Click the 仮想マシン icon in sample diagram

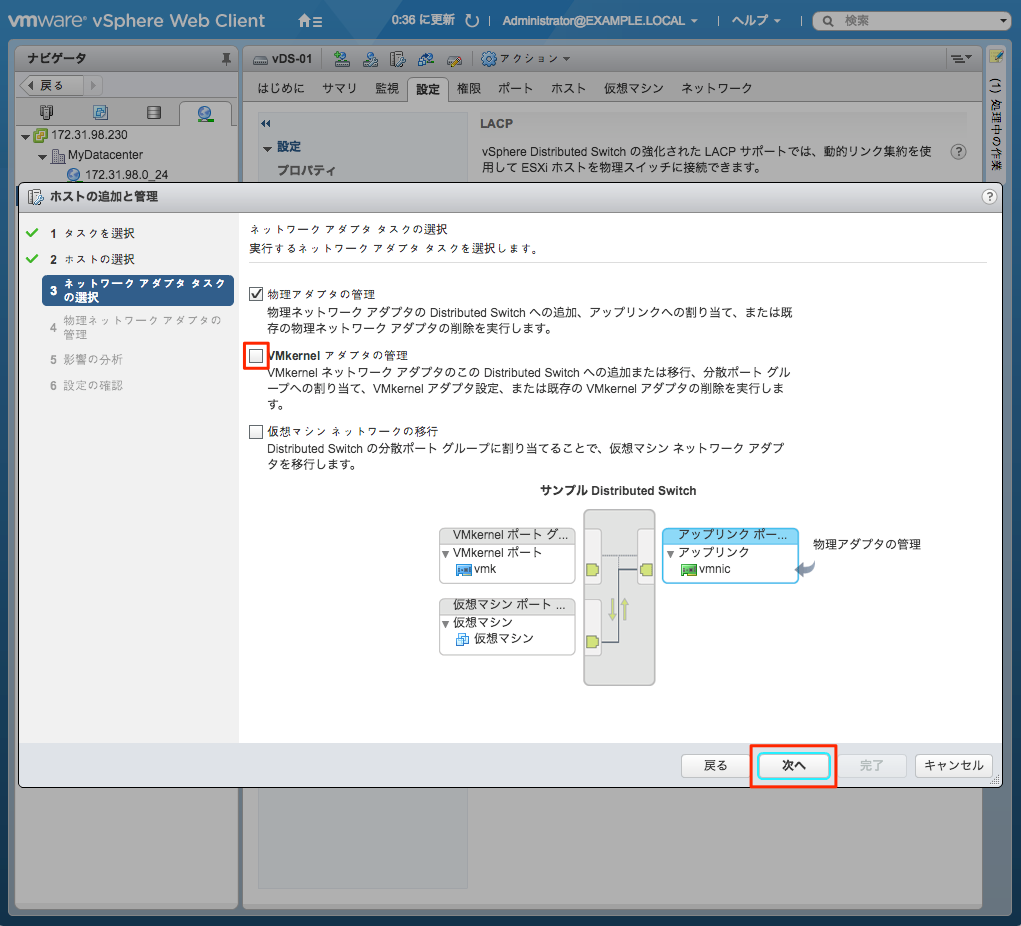coord(462,639)
